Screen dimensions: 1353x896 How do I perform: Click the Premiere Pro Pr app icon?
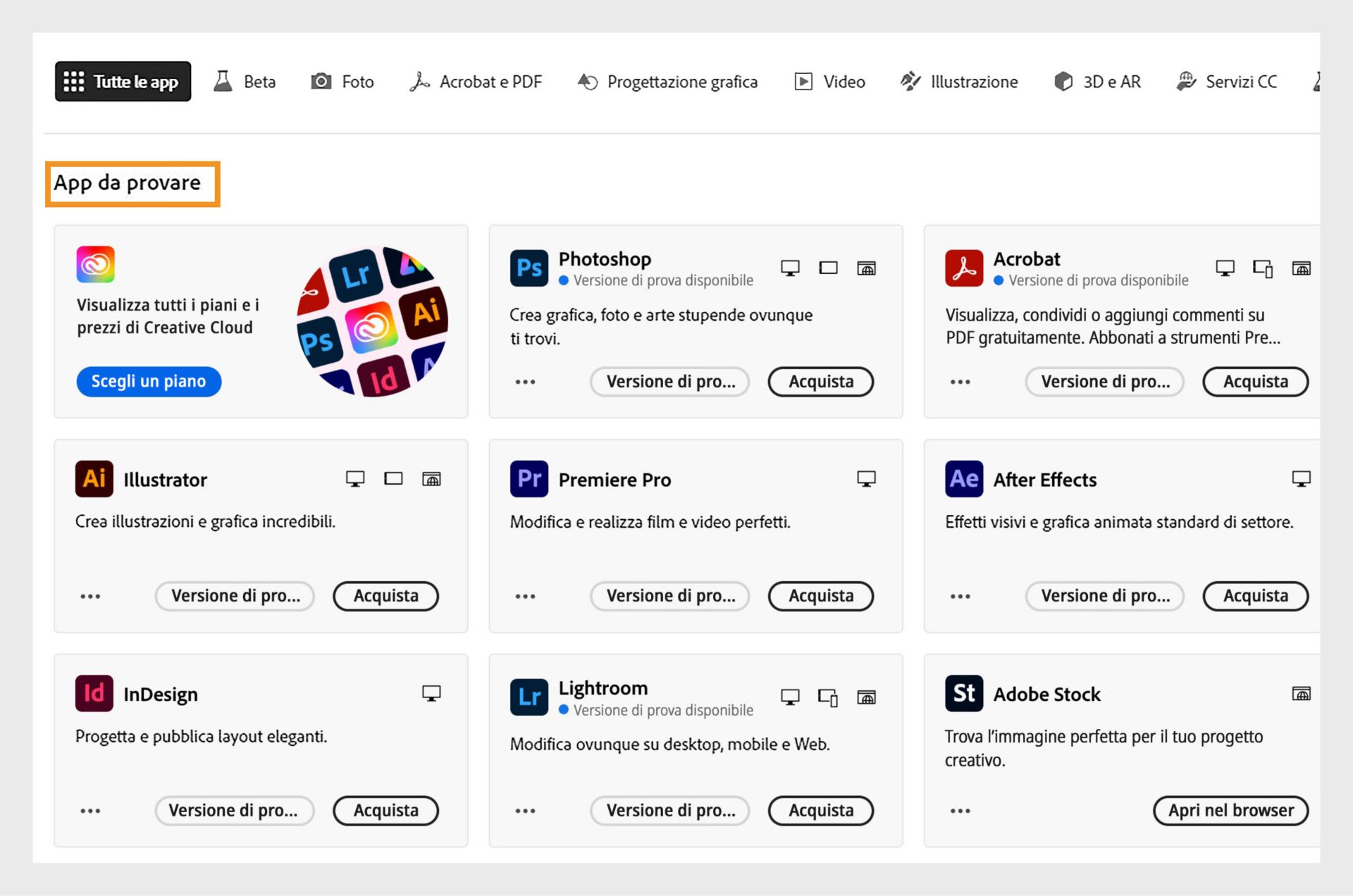click(529, 479)
